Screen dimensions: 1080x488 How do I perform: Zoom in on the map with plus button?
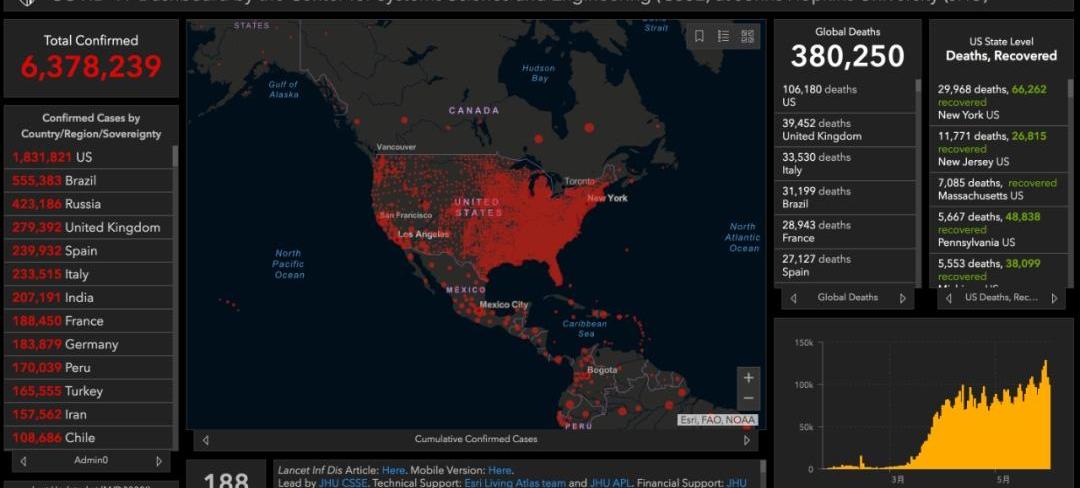pyautogui.click(x=749, y=378)
